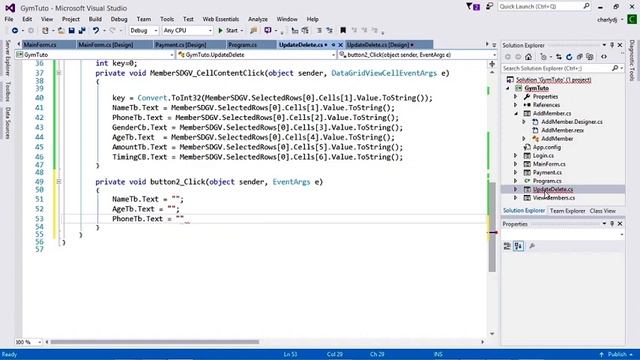This screenshot has height=360, width=640.
Task: Click the View Code icon in Solution Explorer
Action: tap(604, 57)
